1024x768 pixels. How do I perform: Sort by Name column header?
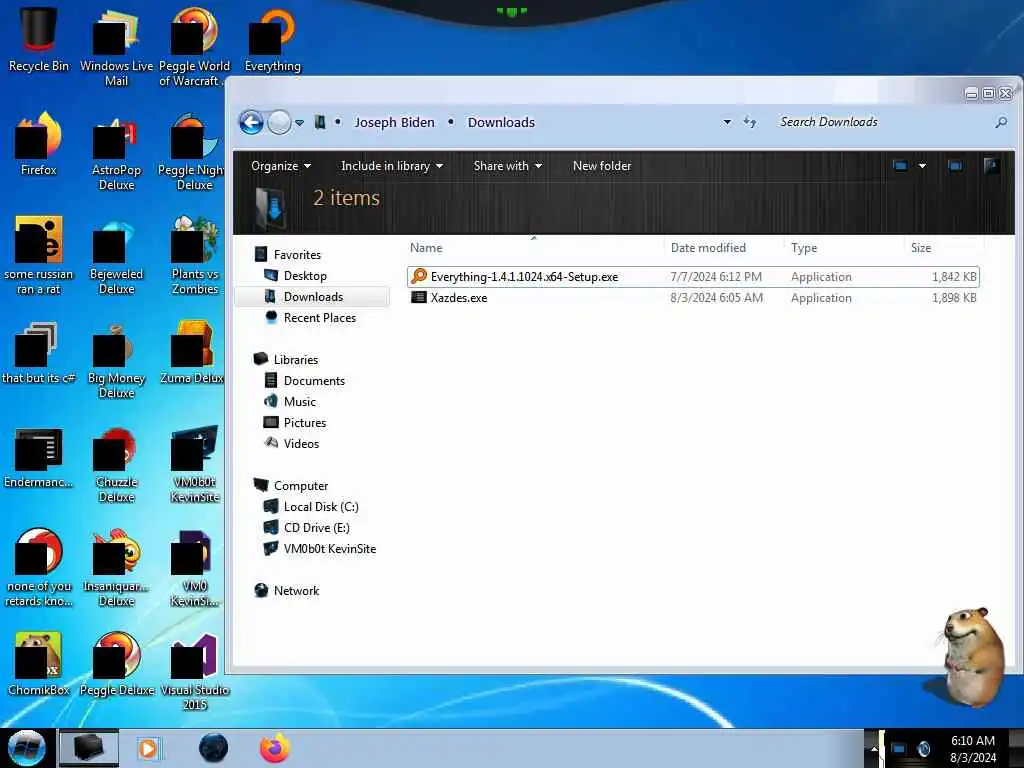tap(534, 248)
